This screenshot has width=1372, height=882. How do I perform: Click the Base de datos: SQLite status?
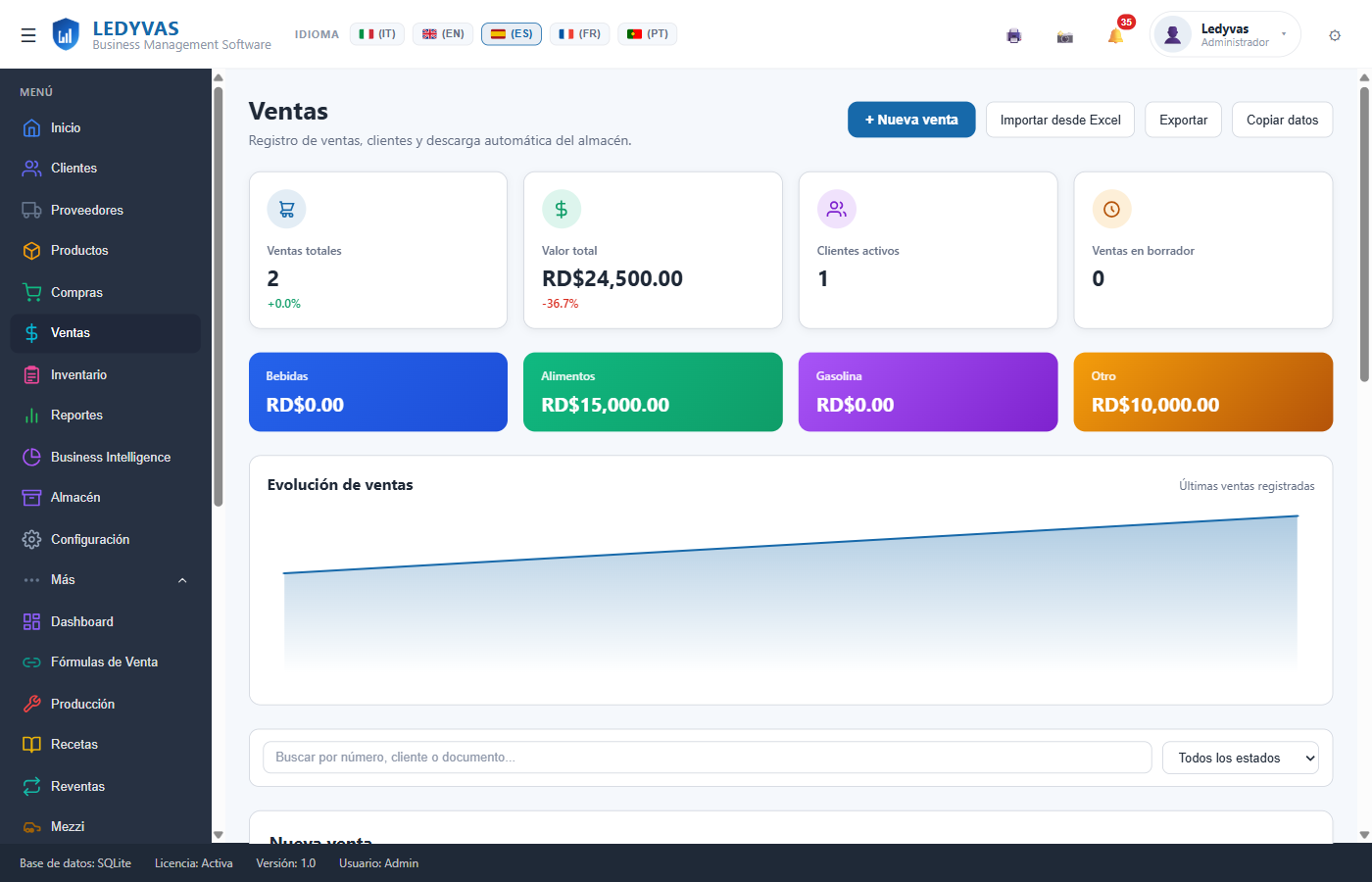pos(75,863)
